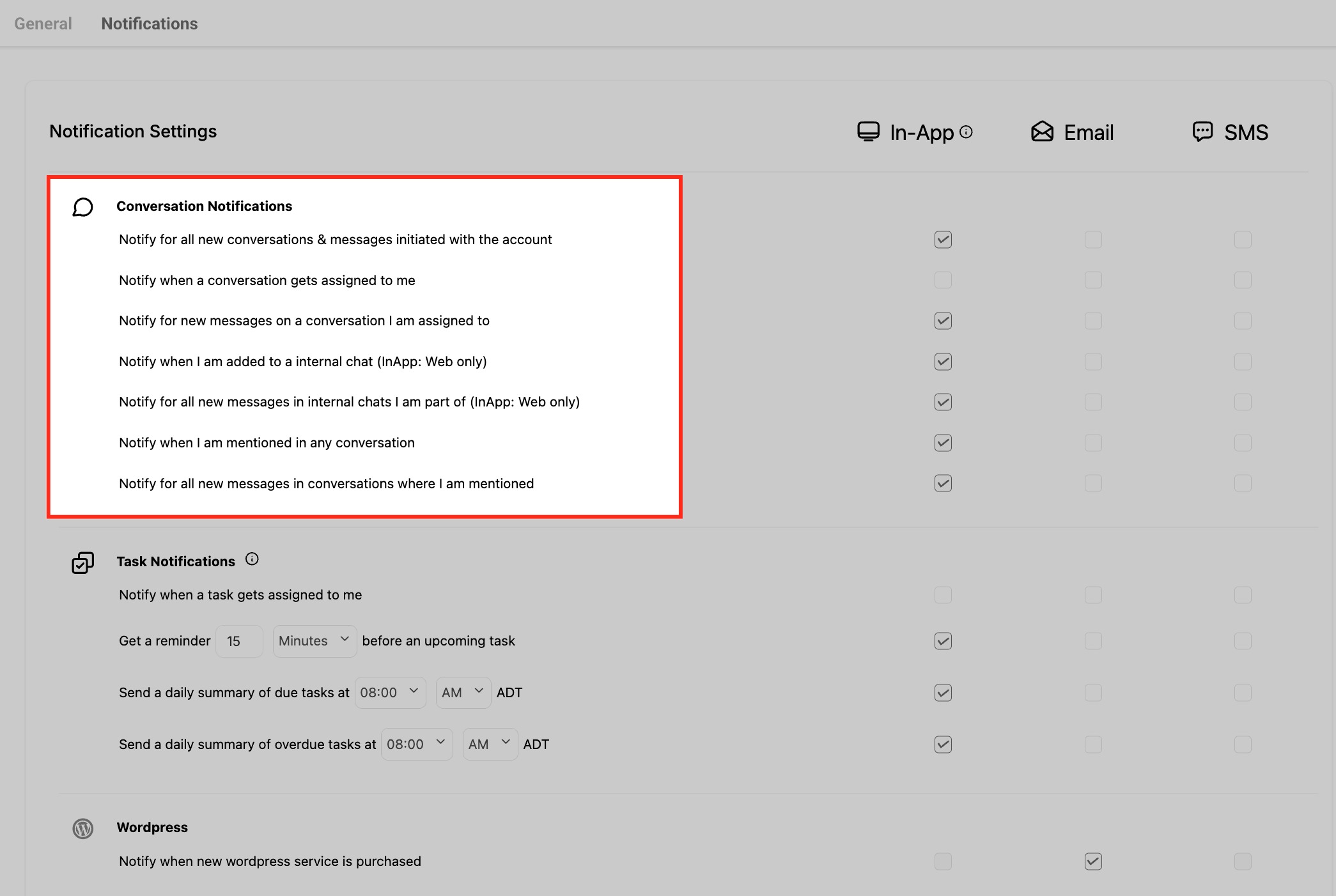1336x896 pixels.
Task: Select the Notifications tab
Action: point(150,24)
